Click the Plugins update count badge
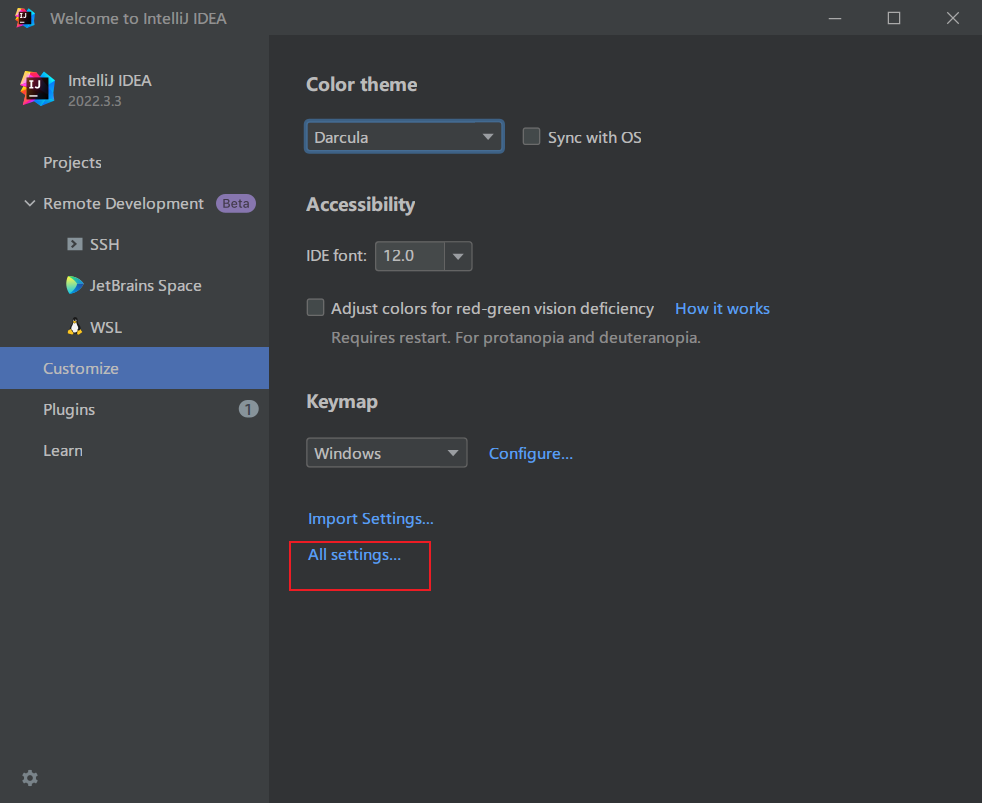This screenshot has width=982, height=803. (x=248, y=409)
